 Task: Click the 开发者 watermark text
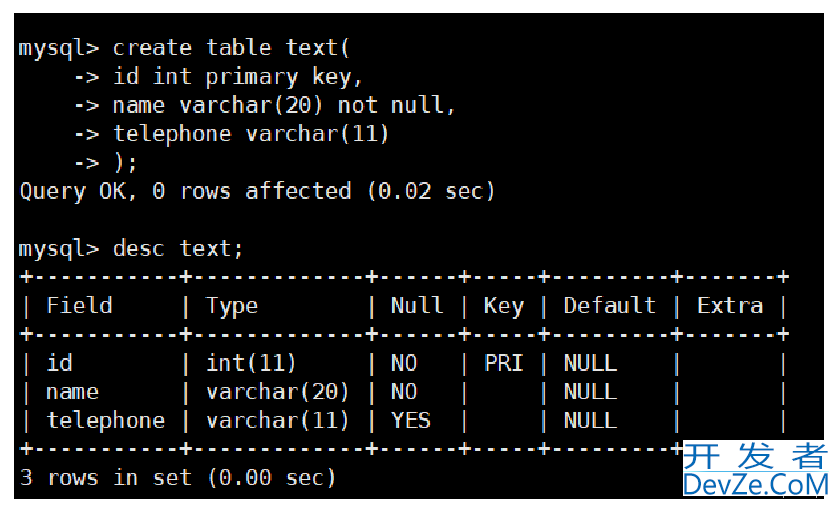(x=755, y=456)
